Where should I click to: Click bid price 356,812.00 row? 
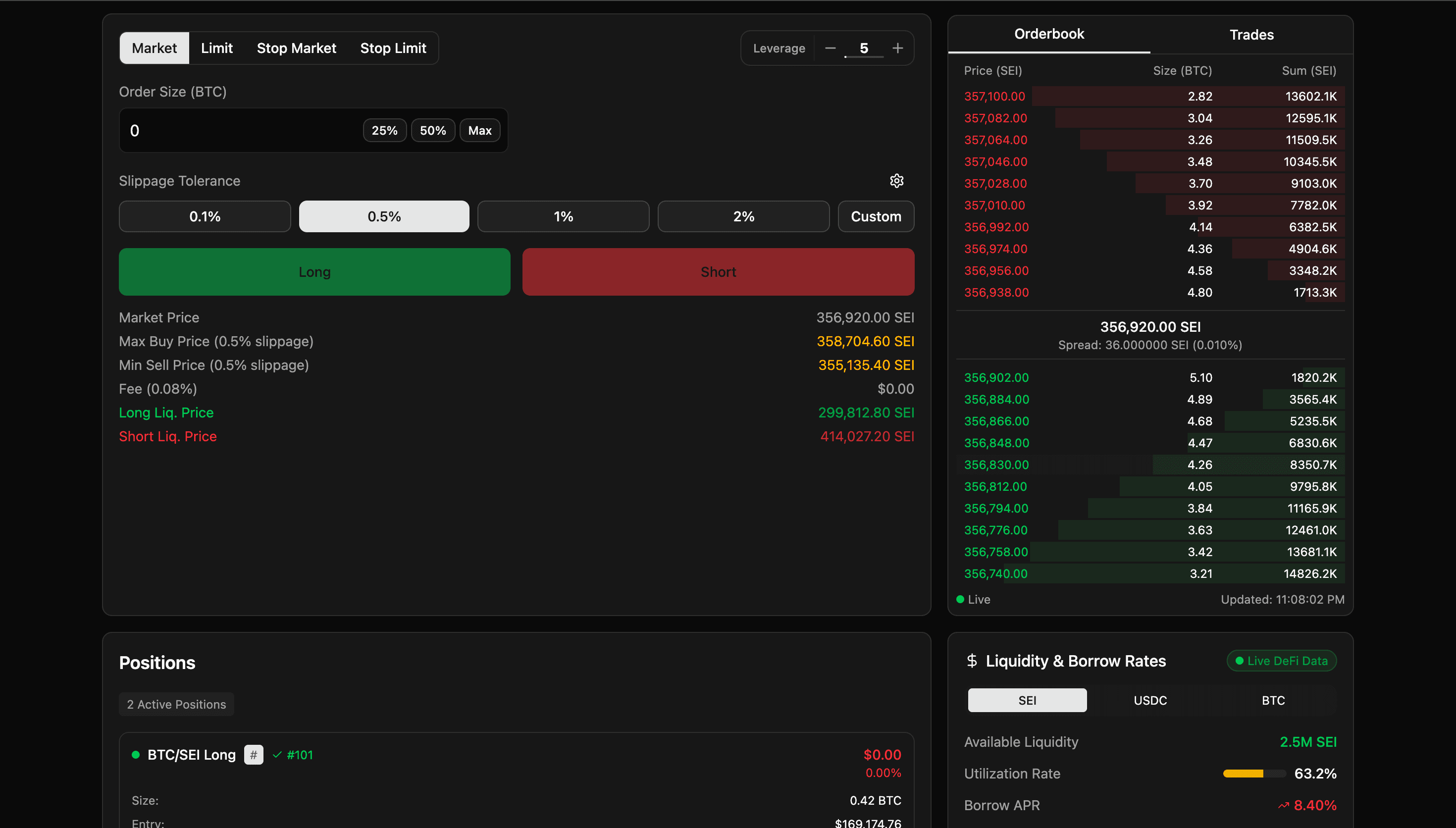[x=1150, y=487]
